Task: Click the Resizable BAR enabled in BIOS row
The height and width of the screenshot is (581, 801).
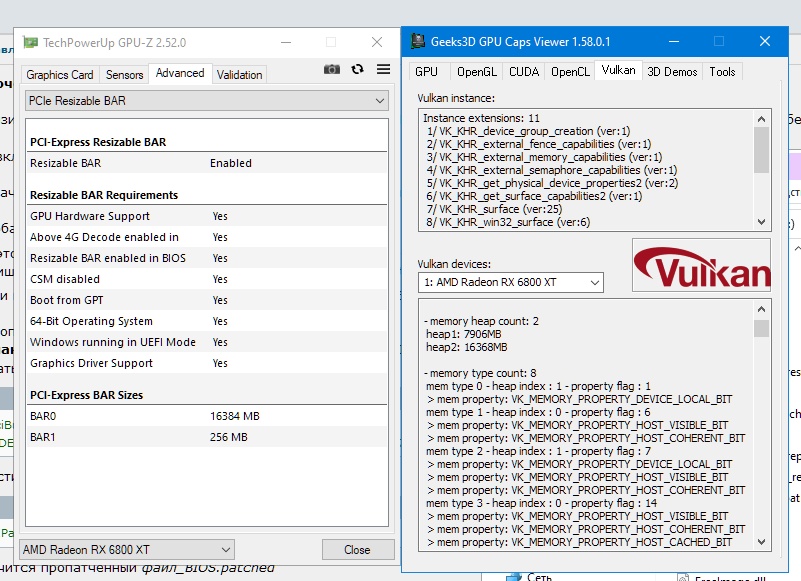Action: click(x=207, y=258)
